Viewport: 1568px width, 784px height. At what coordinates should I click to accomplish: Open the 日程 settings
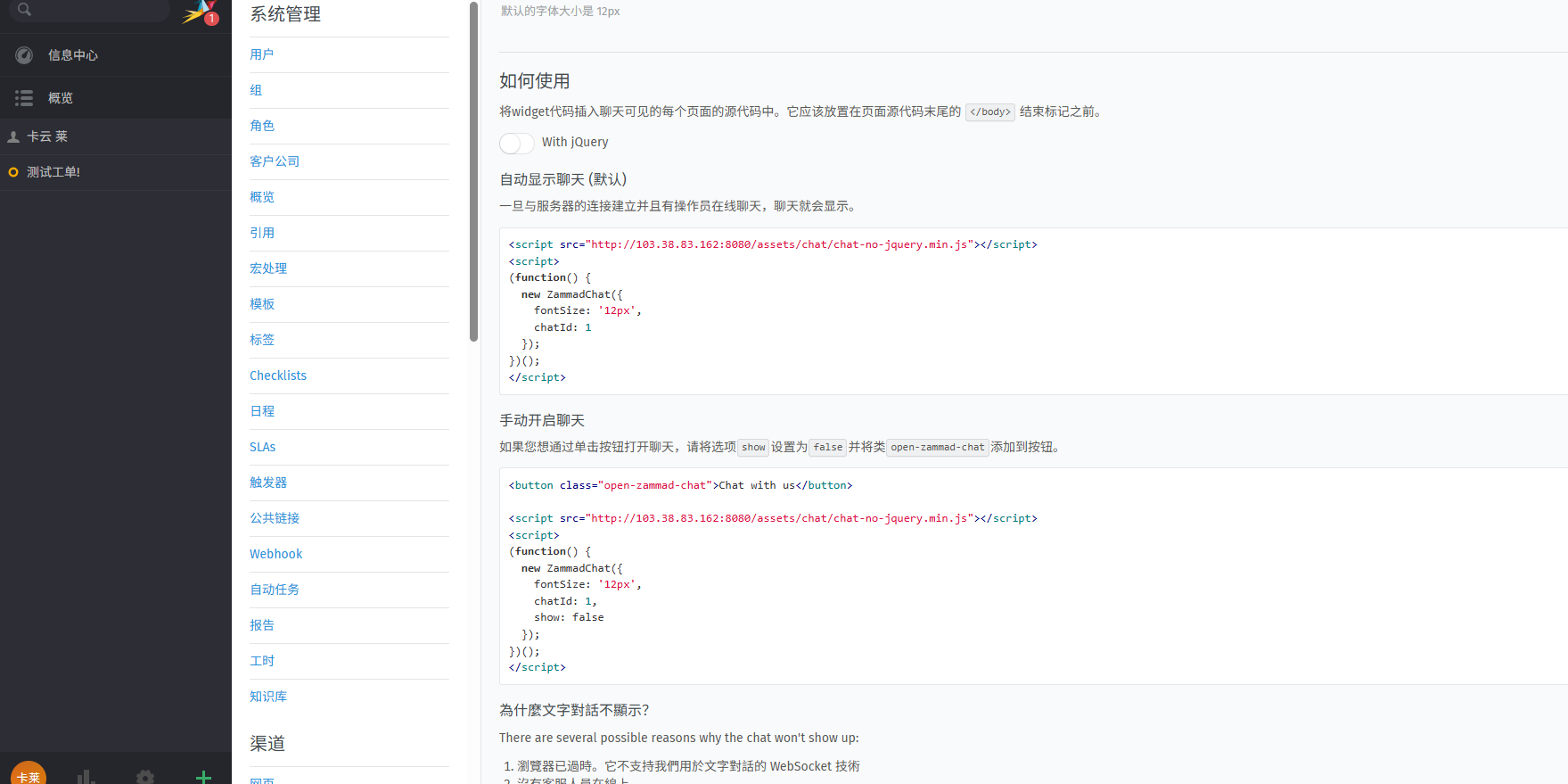point(262,411)
